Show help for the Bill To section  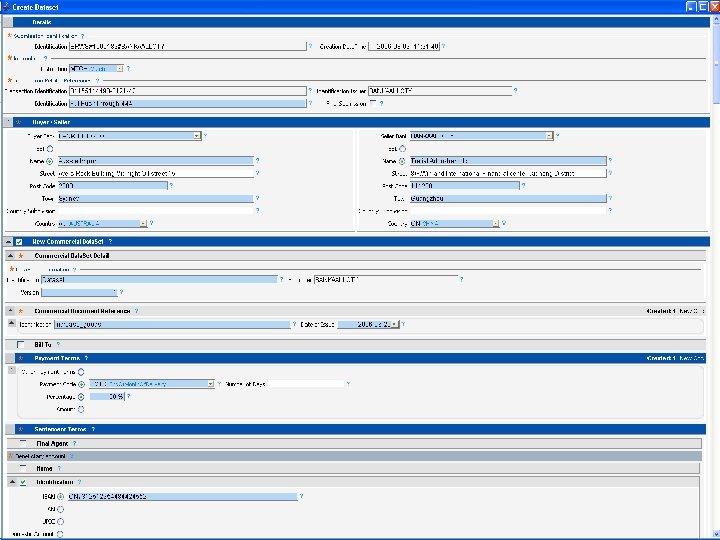(x=58, y=344)
